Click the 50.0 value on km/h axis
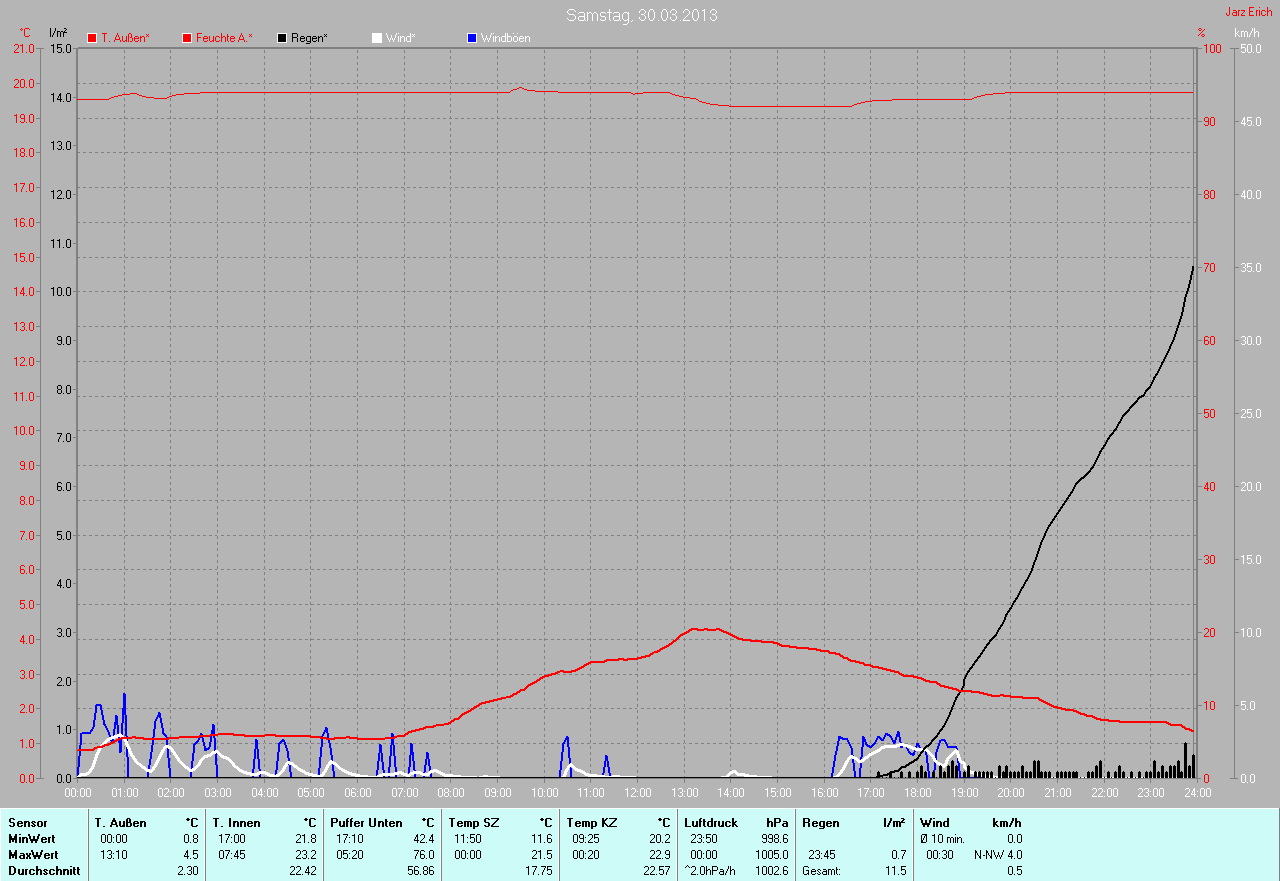The height and width of the screenshot is (881, 1280). [x=1249, y=49]
